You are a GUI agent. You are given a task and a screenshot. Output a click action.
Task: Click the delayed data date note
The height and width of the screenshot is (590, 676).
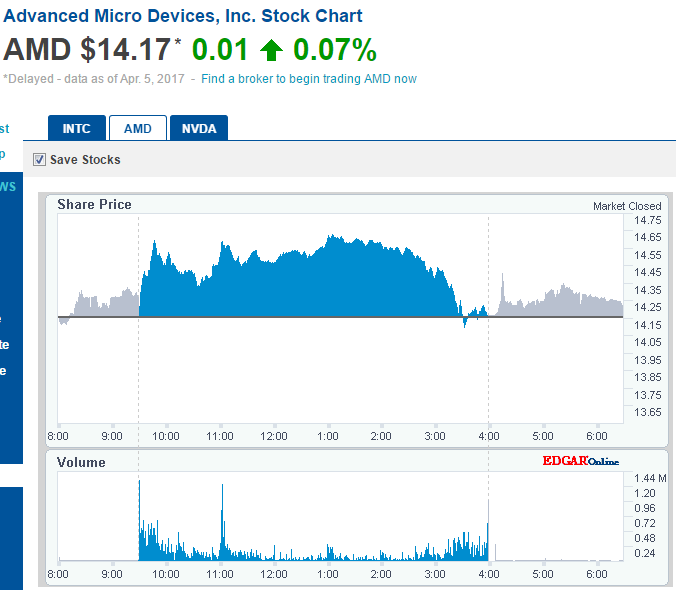pyautogui.click(x=93, y=79)
